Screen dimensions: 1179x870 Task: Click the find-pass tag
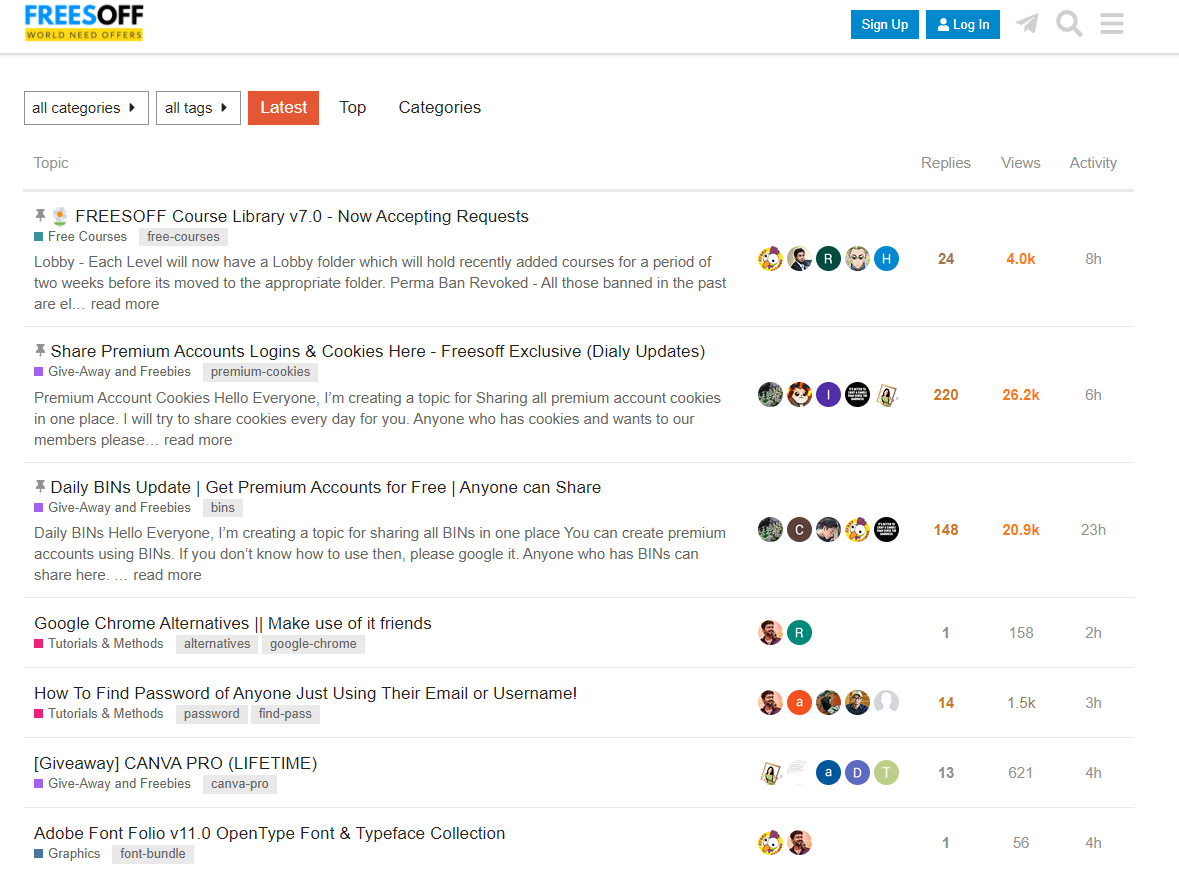click(x=285, y=714)
